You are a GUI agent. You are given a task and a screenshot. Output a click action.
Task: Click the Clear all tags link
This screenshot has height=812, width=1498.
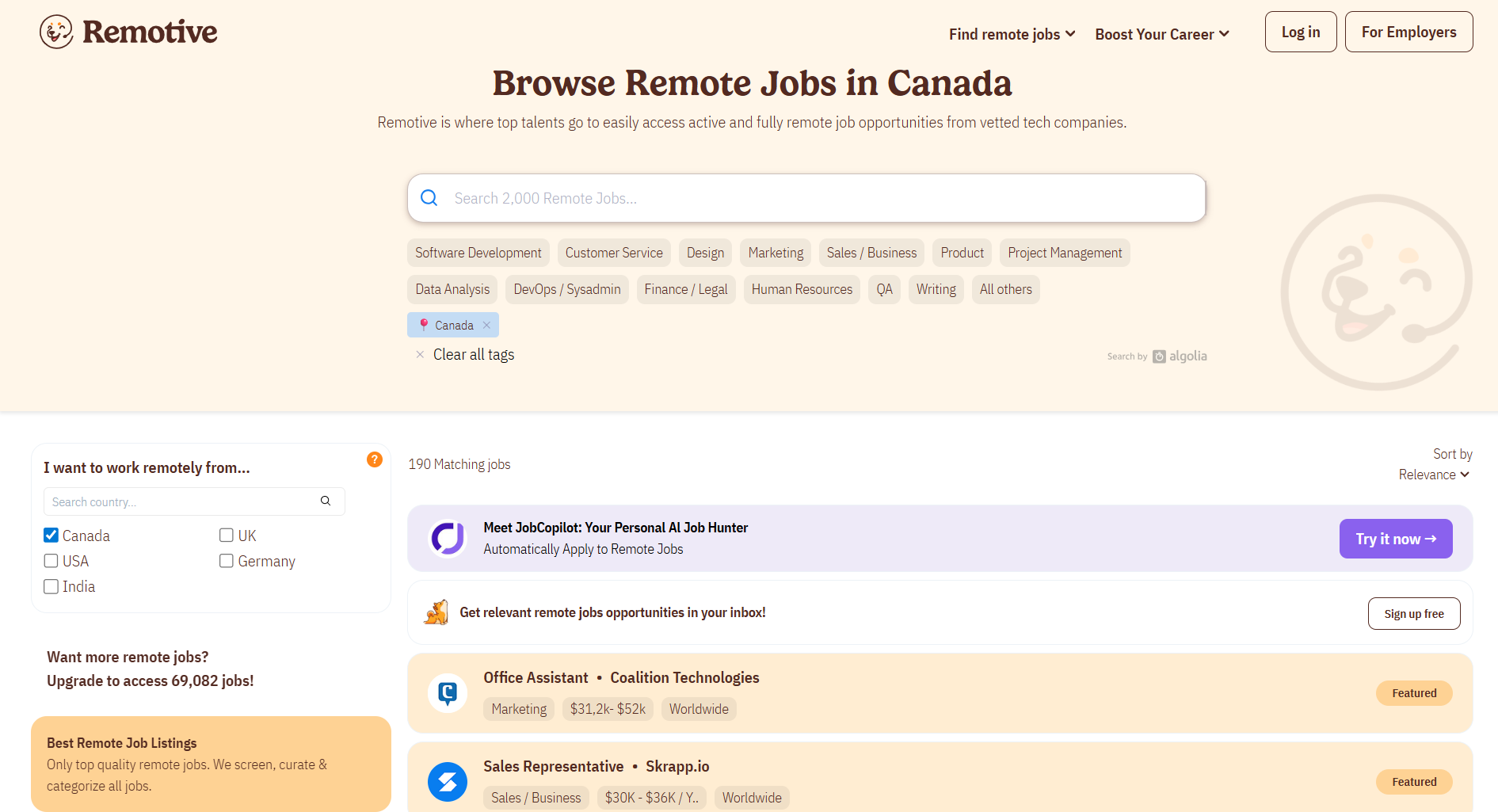(474, 355)
